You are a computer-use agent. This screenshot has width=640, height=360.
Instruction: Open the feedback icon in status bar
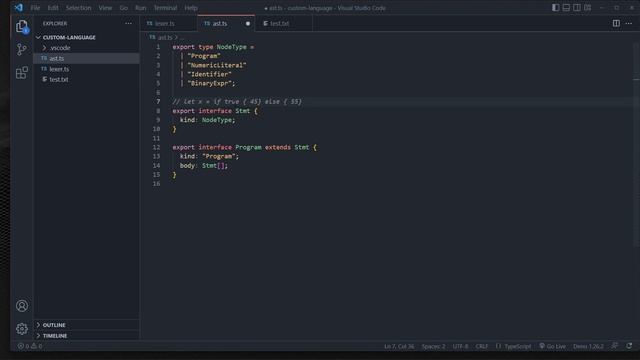point(614,346)
